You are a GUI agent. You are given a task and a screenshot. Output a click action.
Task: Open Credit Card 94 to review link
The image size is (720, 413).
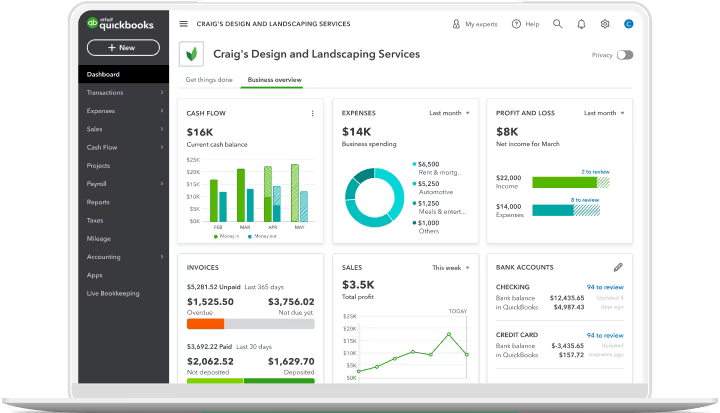[605, 335]
